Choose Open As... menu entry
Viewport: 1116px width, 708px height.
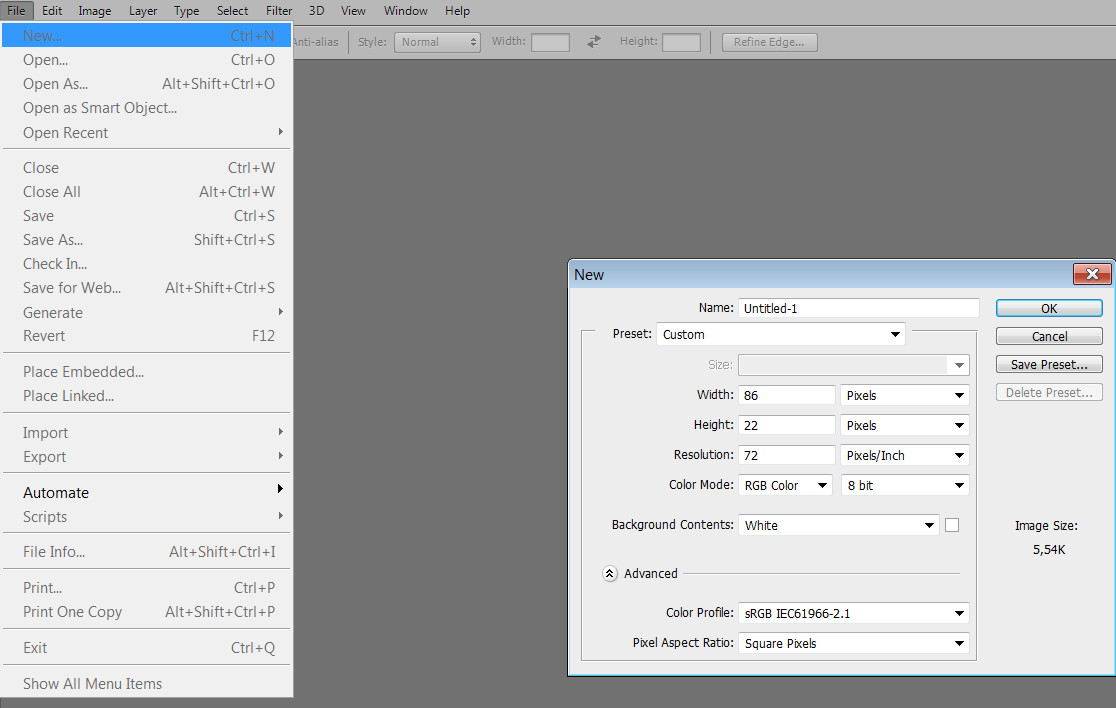(147, 84)
